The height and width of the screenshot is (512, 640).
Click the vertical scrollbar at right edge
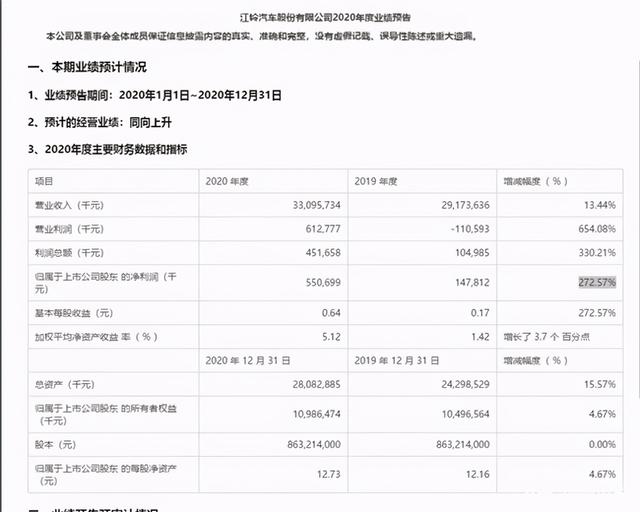point(638,229)
